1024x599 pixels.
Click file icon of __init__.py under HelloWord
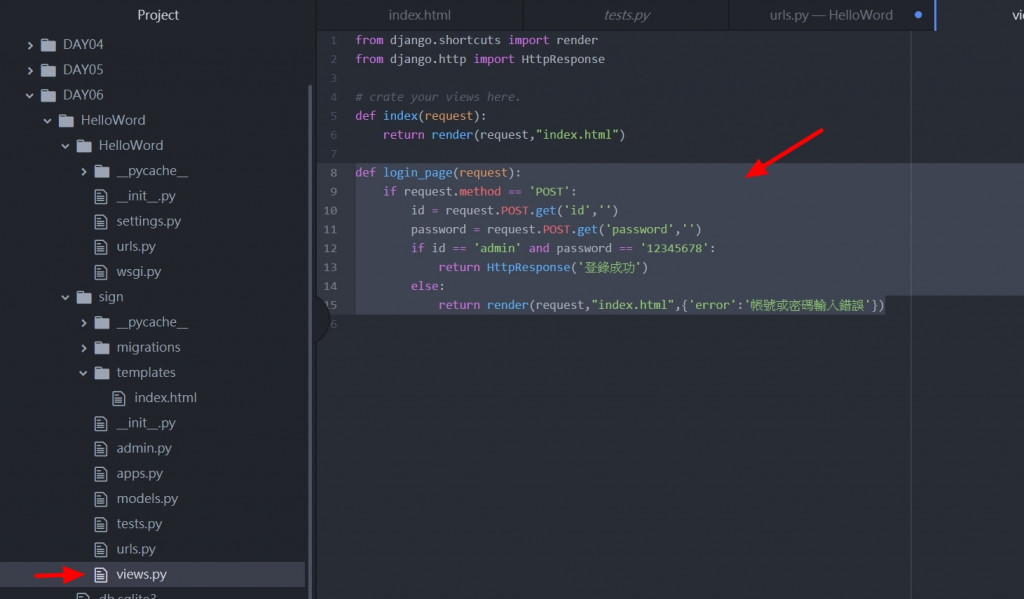101,197
